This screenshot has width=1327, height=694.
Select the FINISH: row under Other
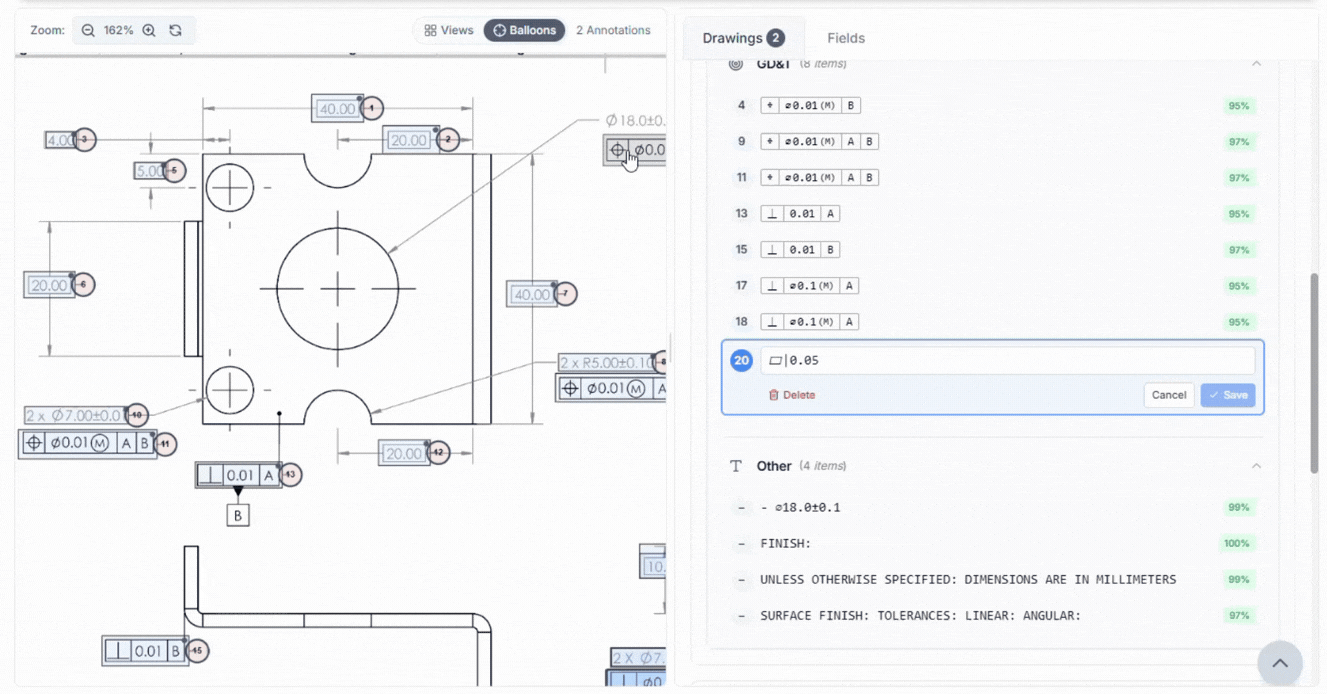point(994,543)
